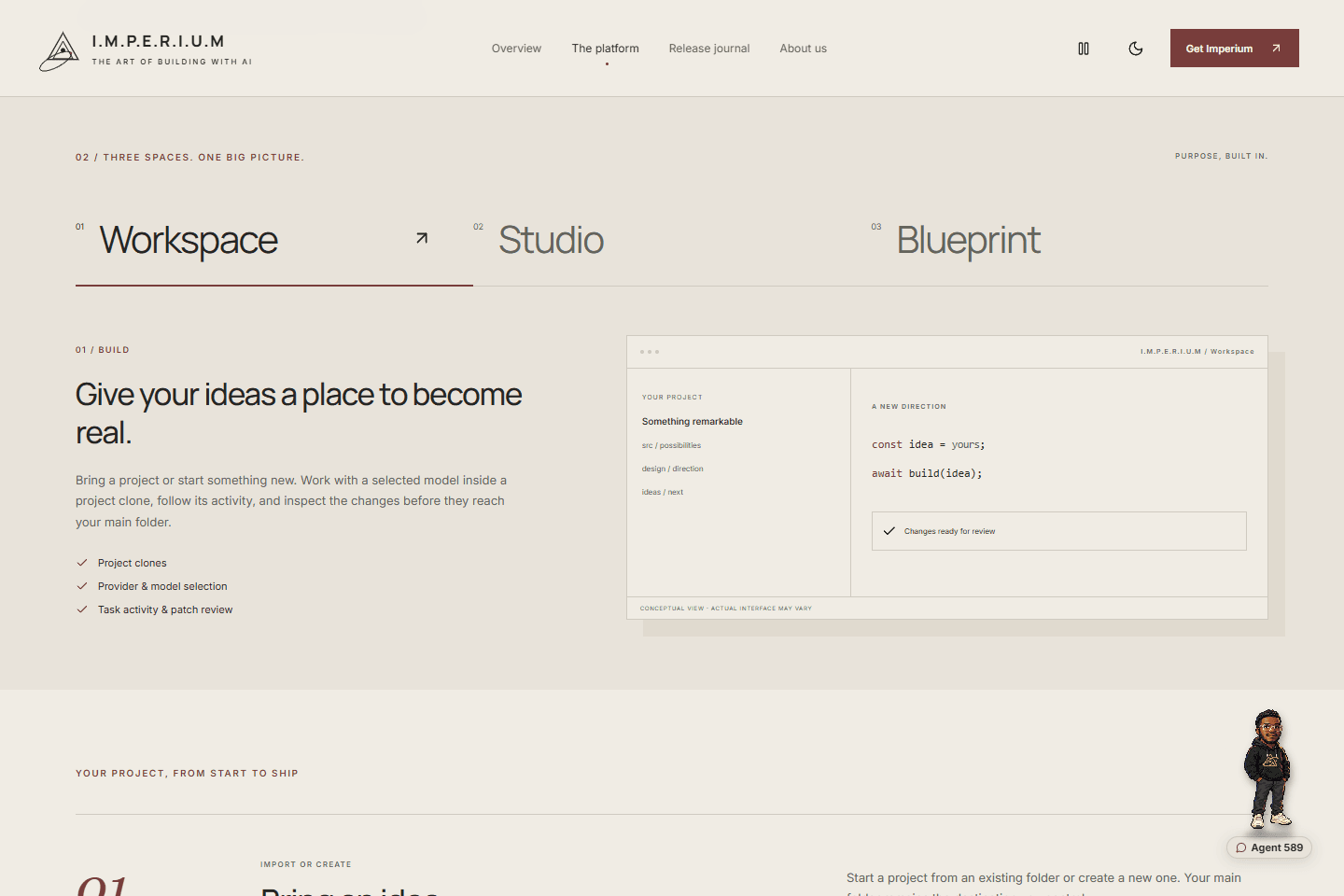Click the 'I.M.P.E.R.I.U.M / Workspace' breadcrumb label
This screenshot has width=1344, height=896.
pos(1197,352)
